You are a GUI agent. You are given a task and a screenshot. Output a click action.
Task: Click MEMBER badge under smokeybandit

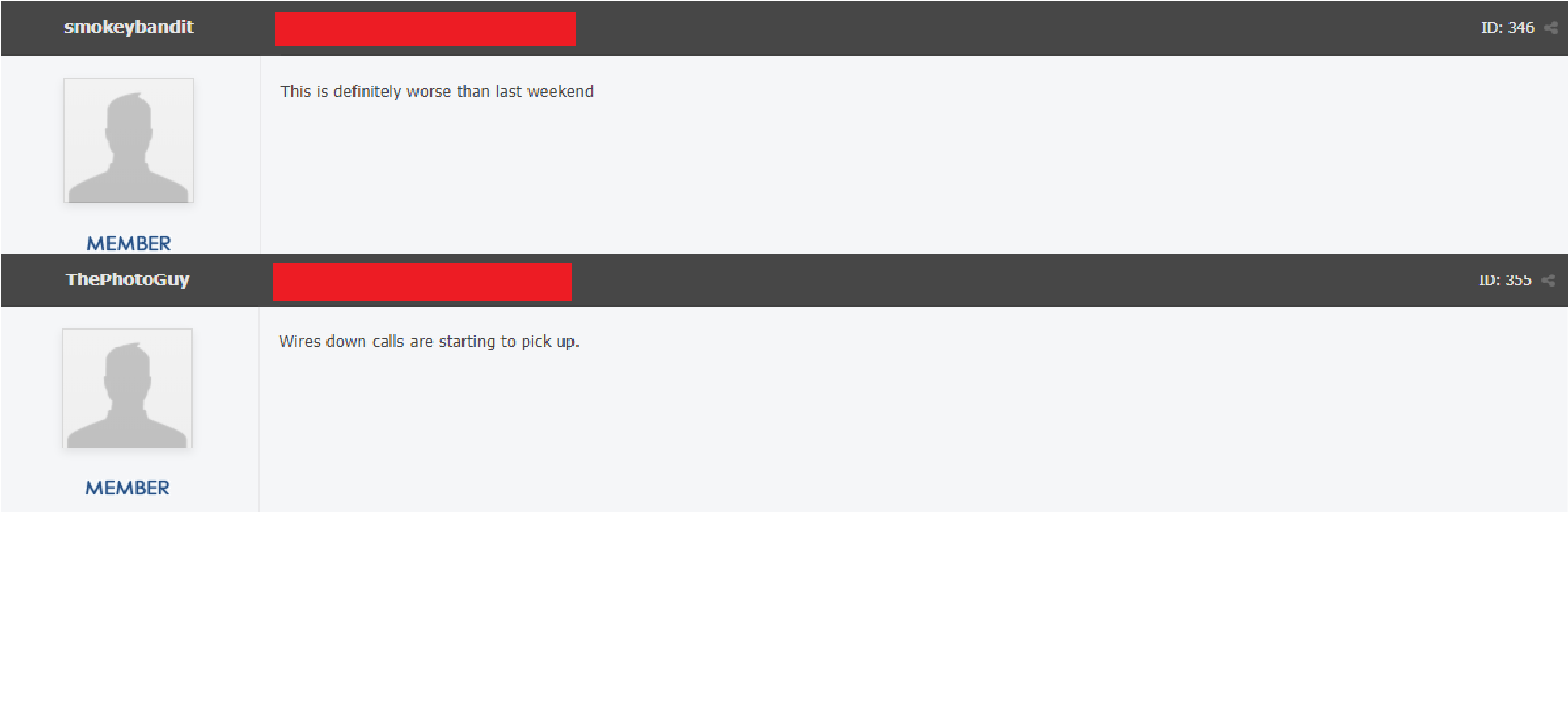pyautogui.click(x=129, y=243)
